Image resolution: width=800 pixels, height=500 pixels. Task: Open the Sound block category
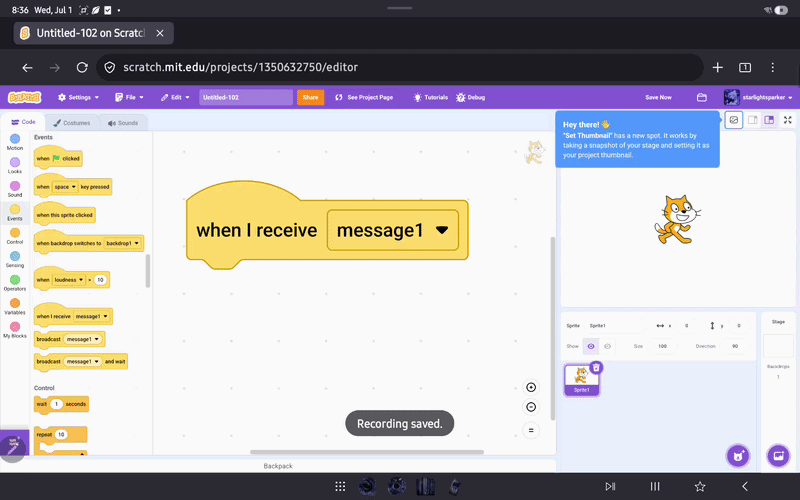[x=15, y=189]
